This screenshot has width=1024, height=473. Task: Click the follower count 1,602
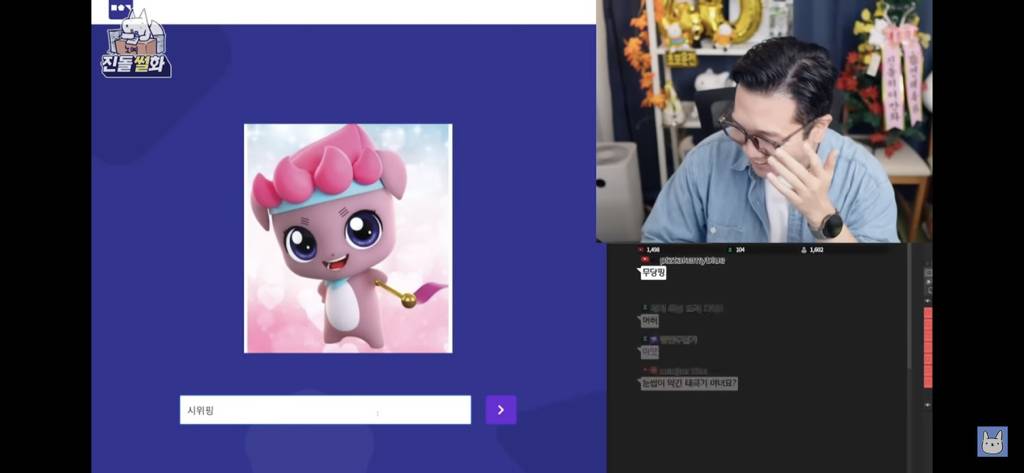tap(812, 250)
